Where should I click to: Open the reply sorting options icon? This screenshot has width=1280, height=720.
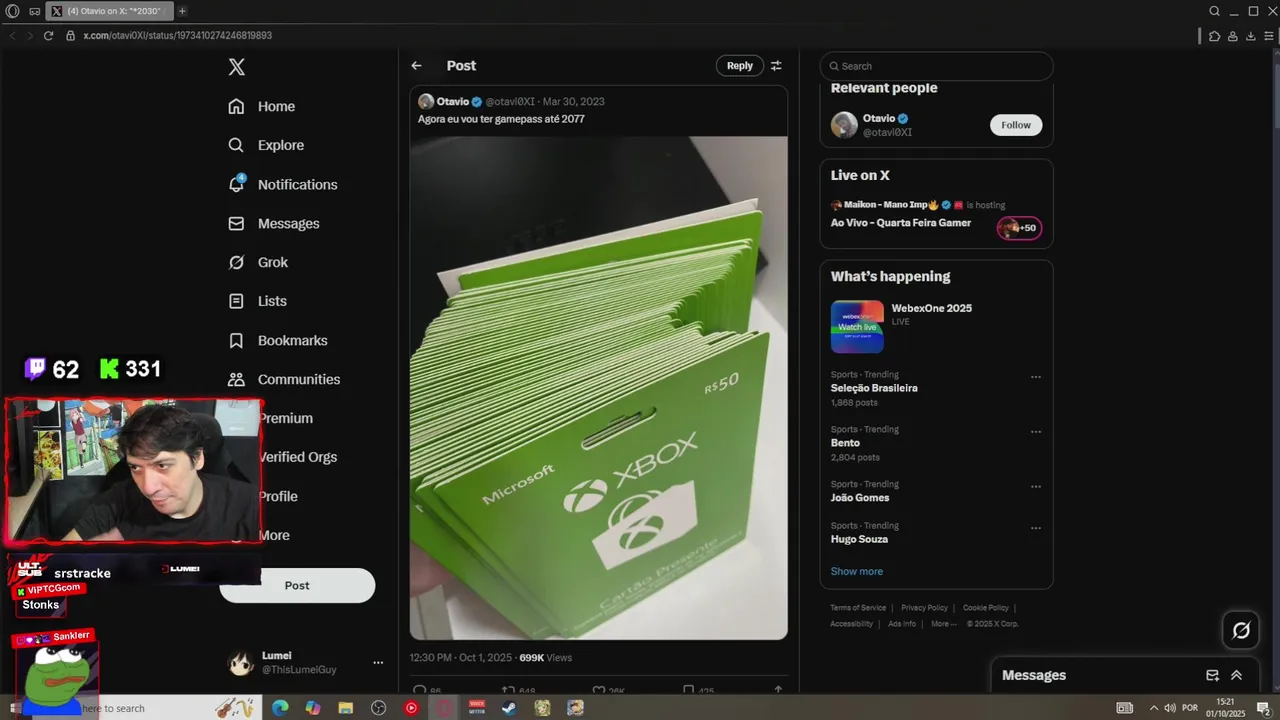pos(776,66)
